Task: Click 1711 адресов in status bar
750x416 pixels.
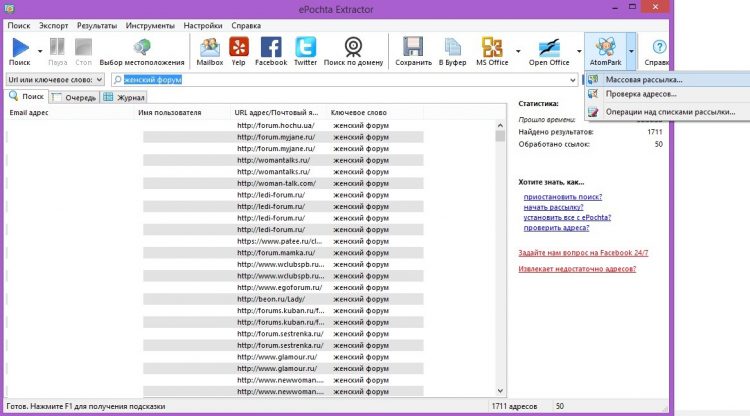Action: click(514, 406)
